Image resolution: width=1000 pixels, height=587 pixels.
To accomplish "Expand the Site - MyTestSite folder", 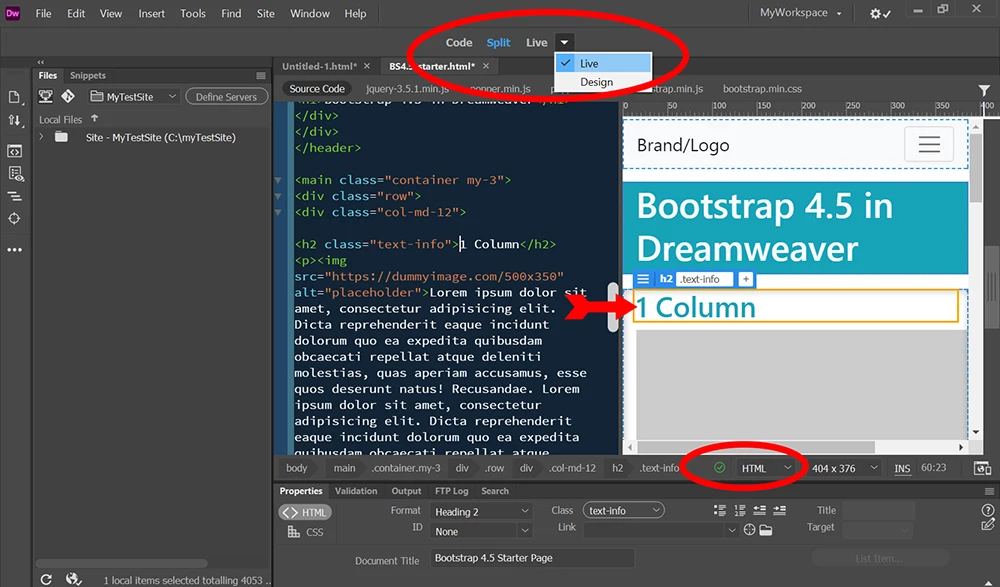I will coord(41,137).
